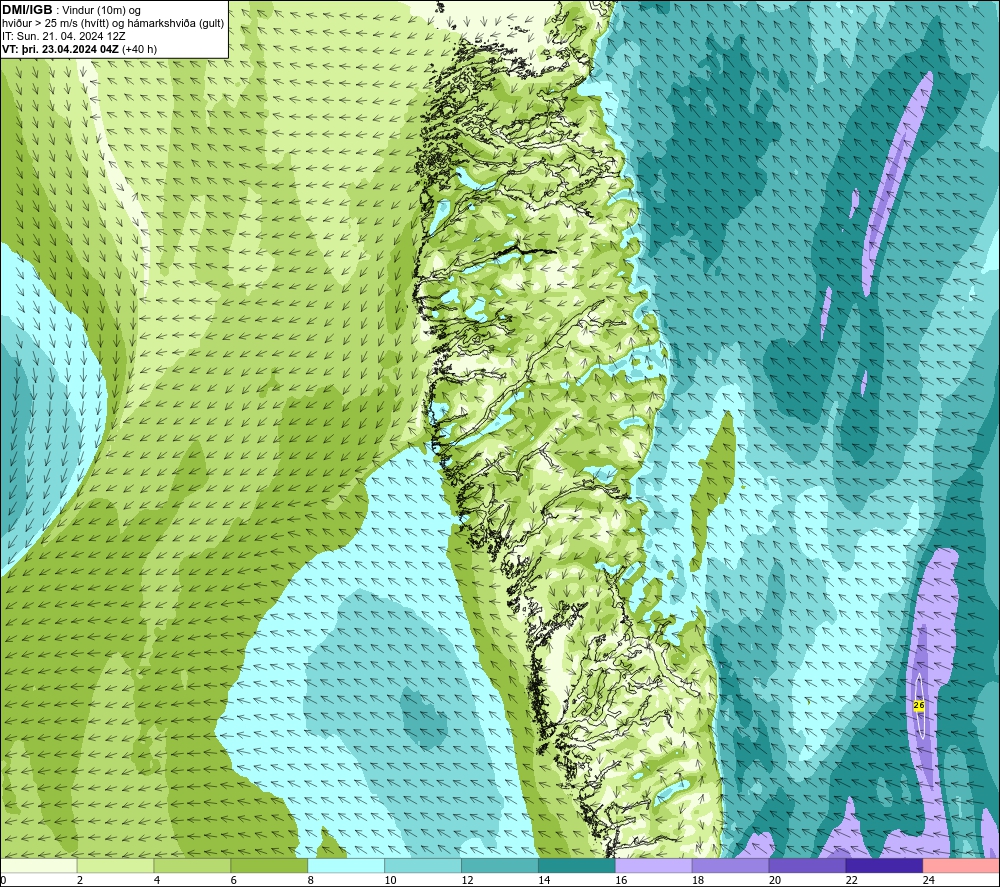1000x887 pixels.
Task: Select the 8–10 m/s pale cyan swatch
Action: (x=346, y=866)
